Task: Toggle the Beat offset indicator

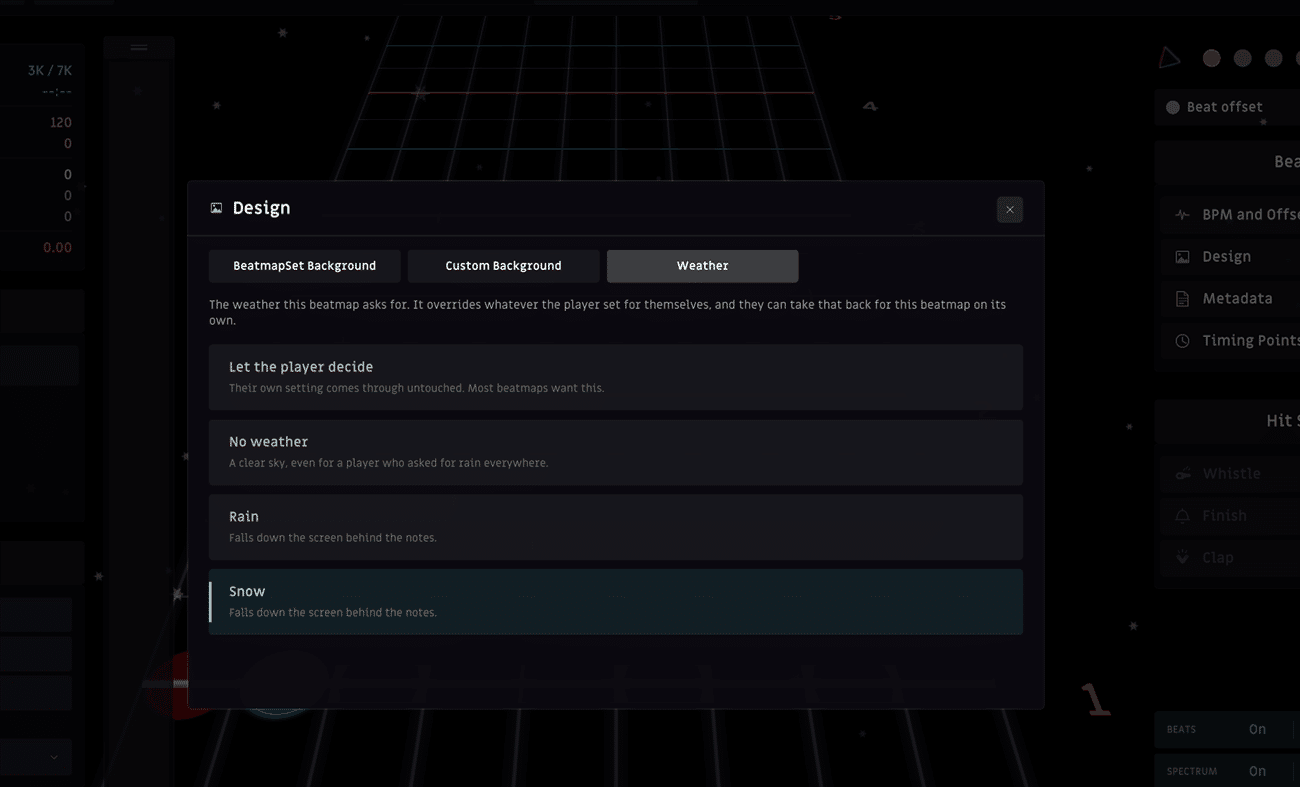Action: pyautogui.click(x=1172, y=107)
